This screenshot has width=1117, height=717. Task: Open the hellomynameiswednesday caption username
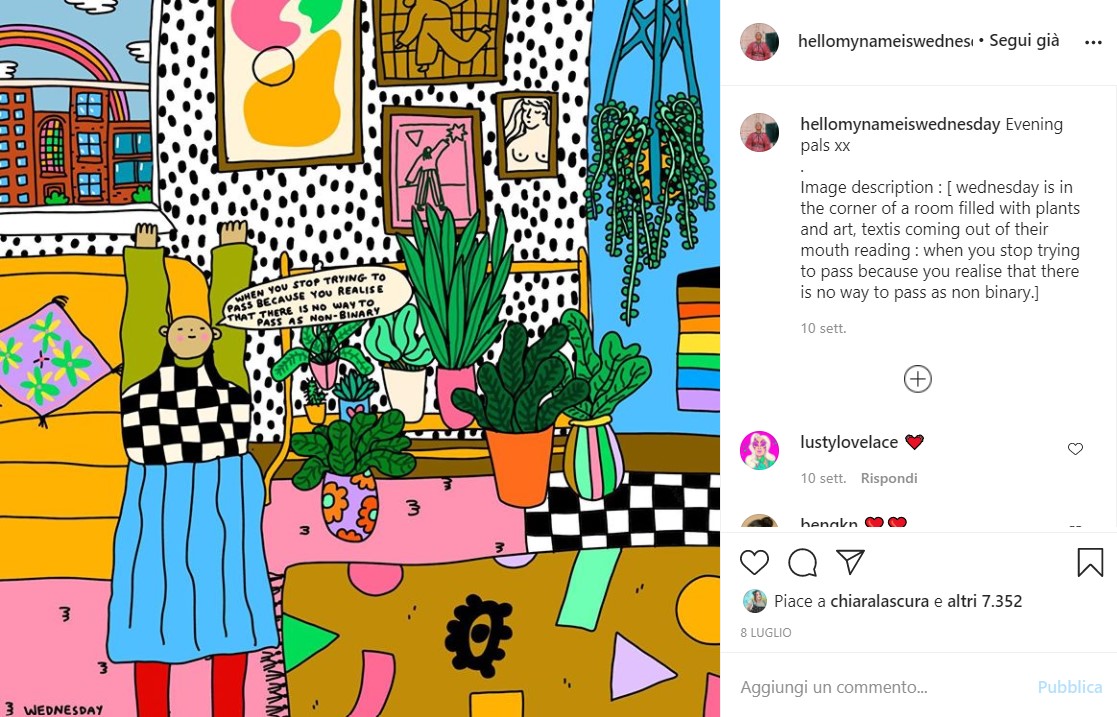click(900, 124)
